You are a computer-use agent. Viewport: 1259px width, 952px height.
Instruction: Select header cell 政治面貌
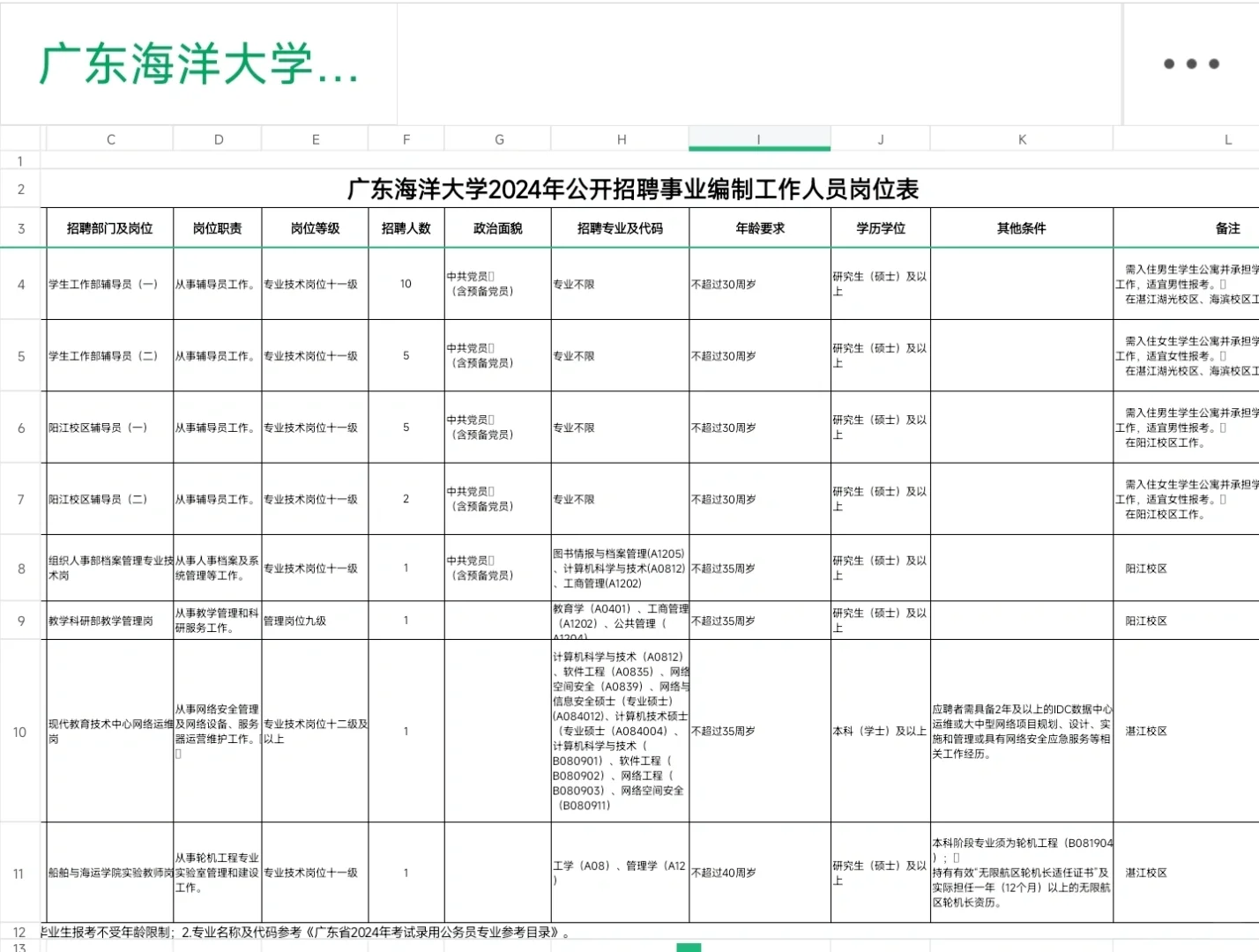point(498,228)
